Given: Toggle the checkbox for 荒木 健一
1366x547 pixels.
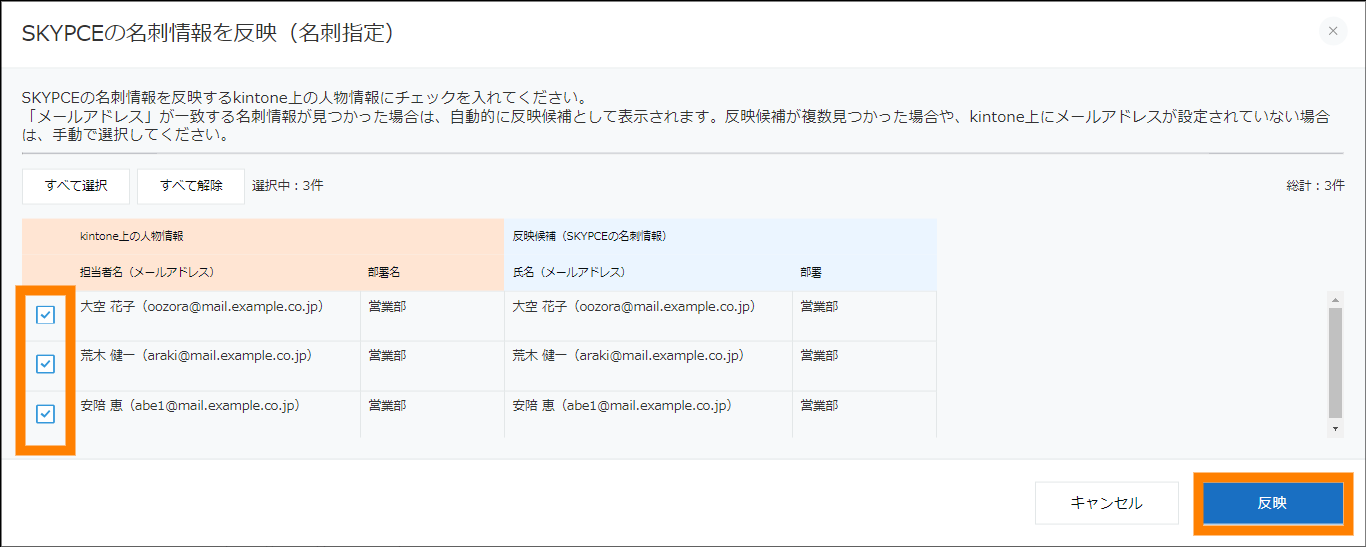Looking at the screenshot, I should pos(45,364).
